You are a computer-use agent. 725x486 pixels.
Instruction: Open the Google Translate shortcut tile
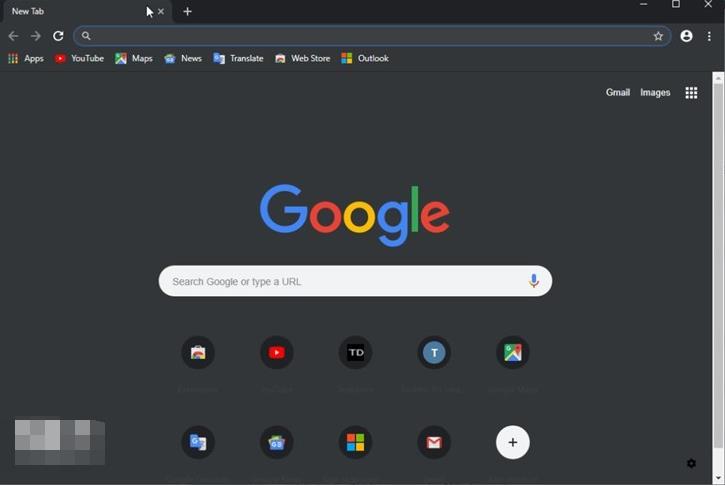[198, 442]
